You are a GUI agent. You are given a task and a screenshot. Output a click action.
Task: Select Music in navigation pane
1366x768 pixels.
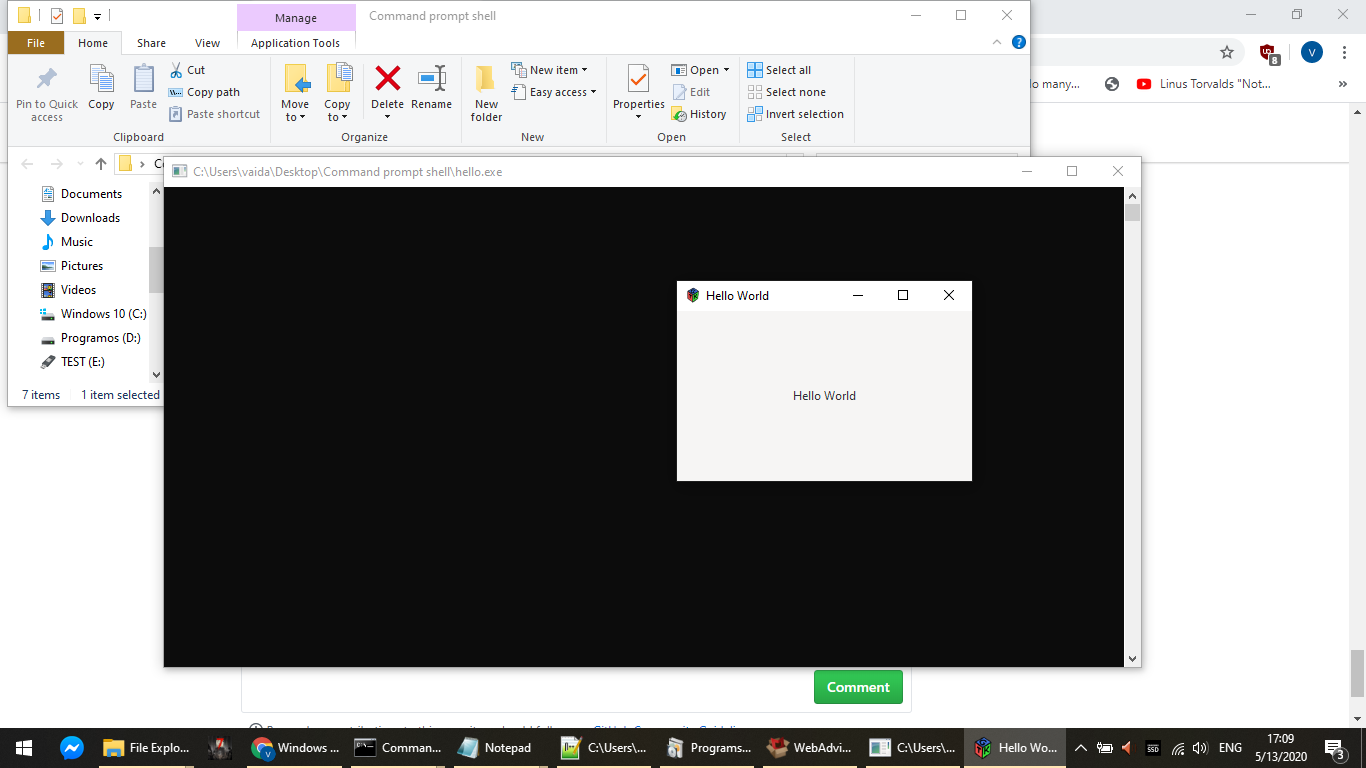click(x=66, y=242)
